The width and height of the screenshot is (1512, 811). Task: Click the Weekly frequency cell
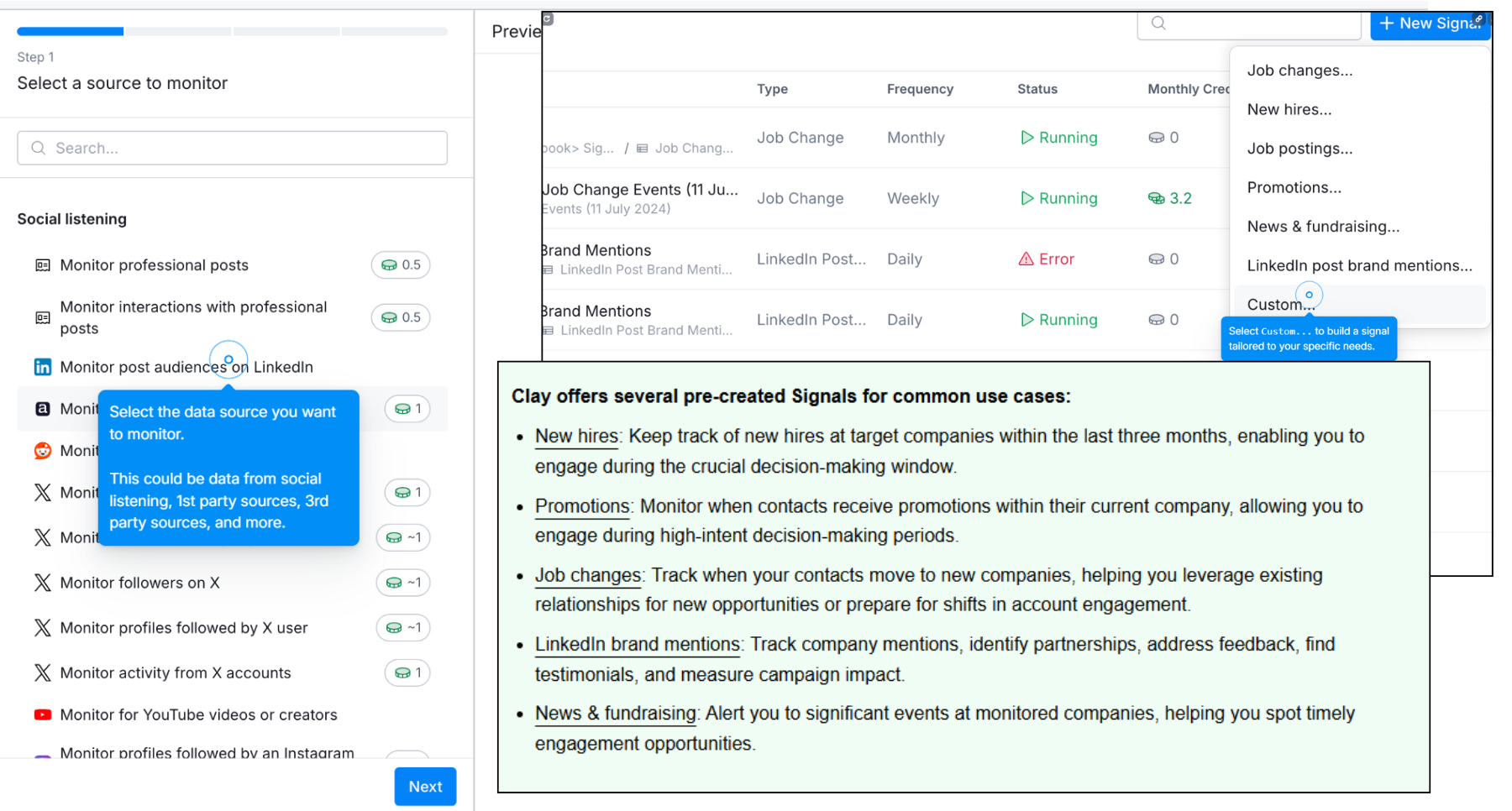tap(913, 198)
